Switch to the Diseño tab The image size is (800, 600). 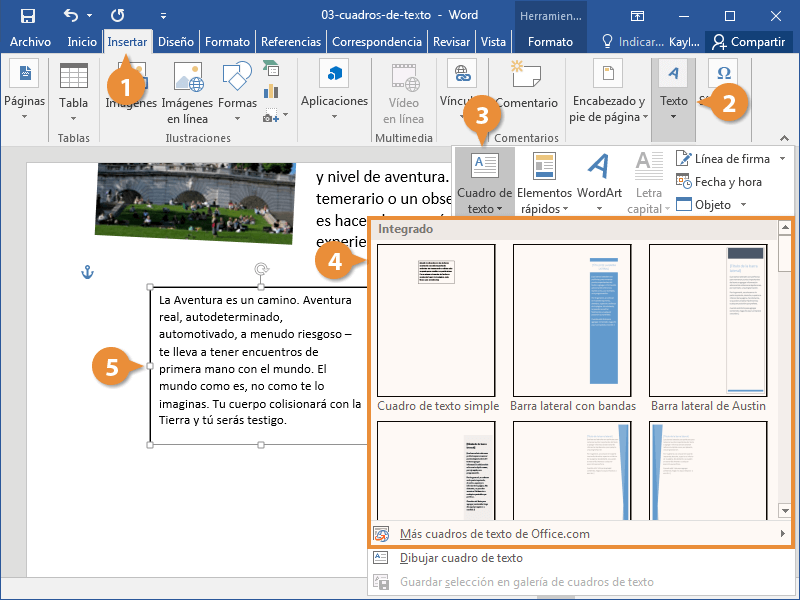(176, 42)
